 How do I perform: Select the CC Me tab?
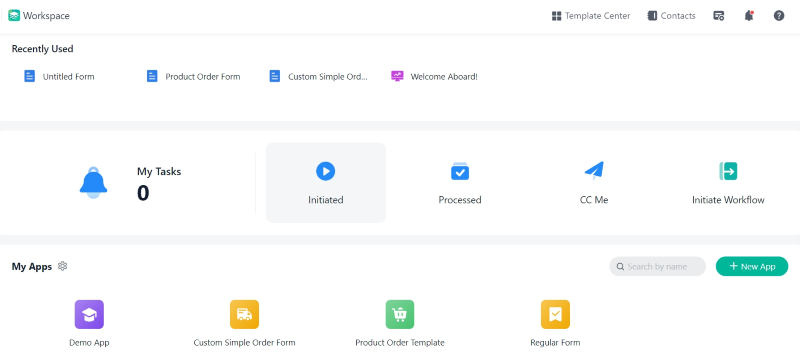[x=594, y=183]
